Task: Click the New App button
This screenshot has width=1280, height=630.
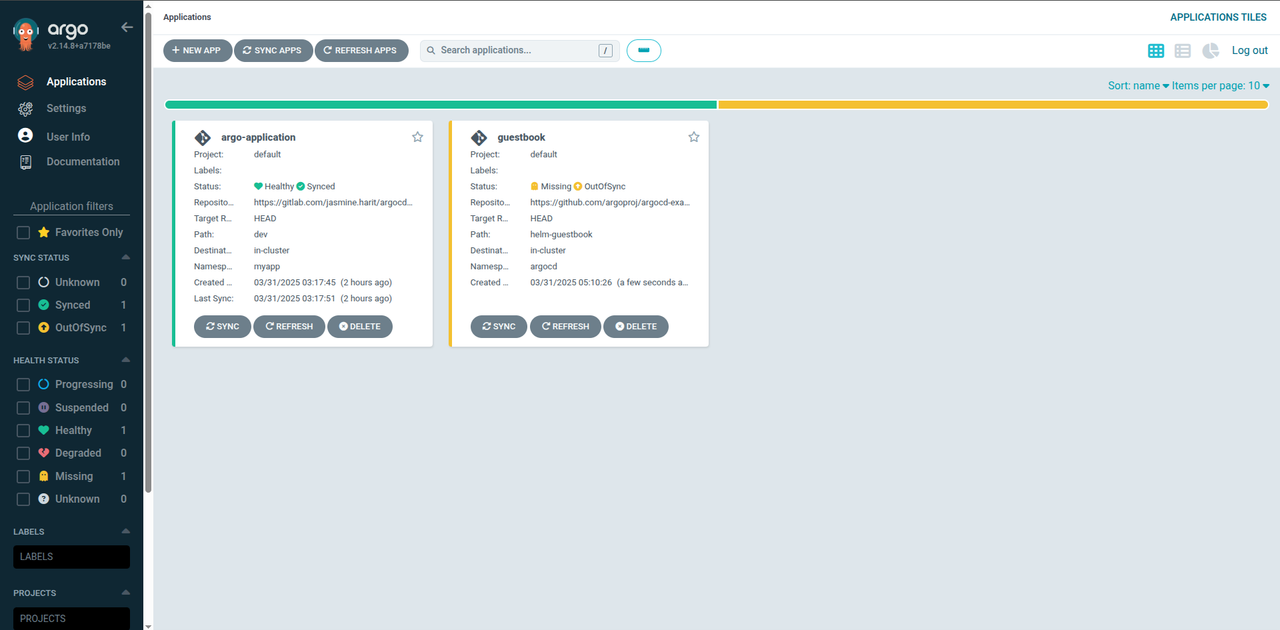Action: tap(197, 50)
